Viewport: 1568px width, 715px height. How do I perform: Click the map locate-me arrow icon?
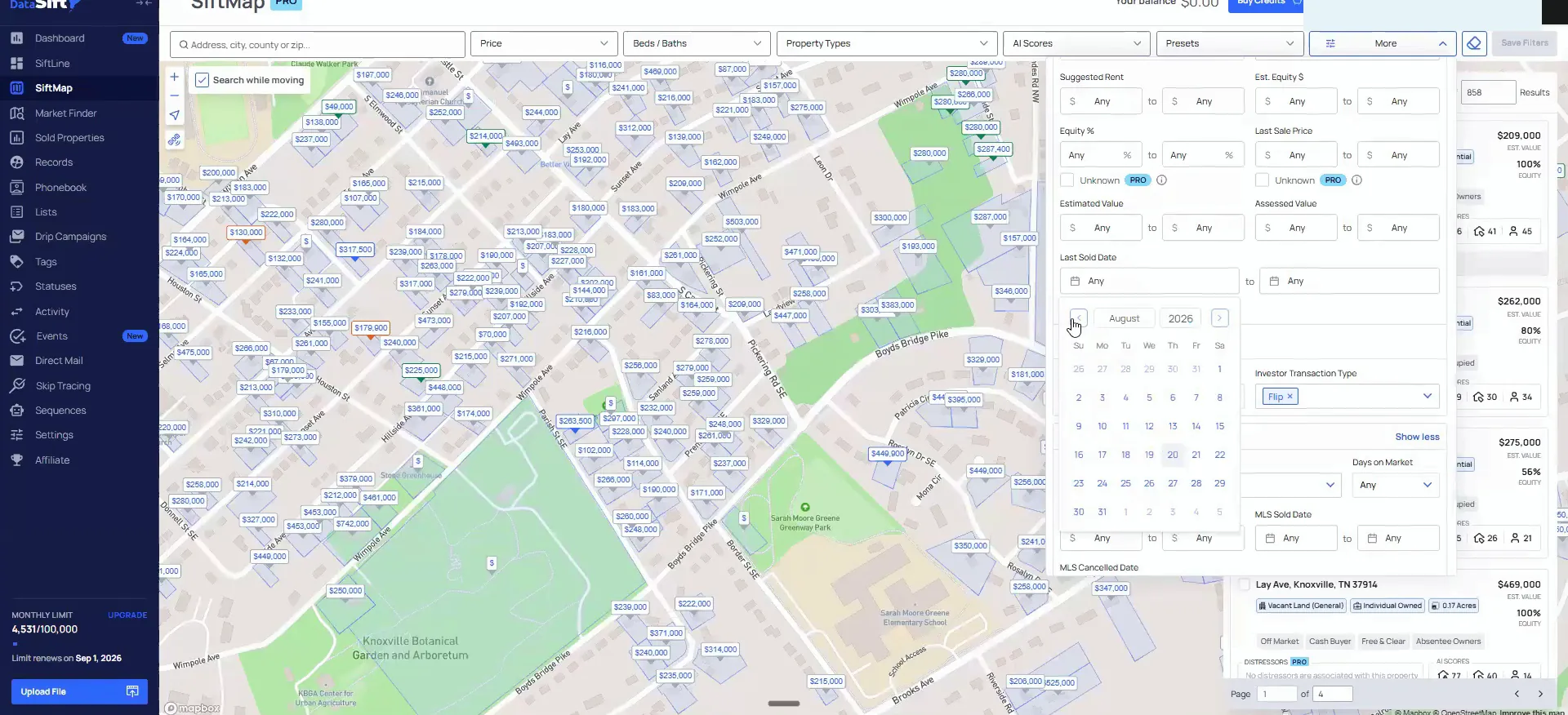coord(174,115)
